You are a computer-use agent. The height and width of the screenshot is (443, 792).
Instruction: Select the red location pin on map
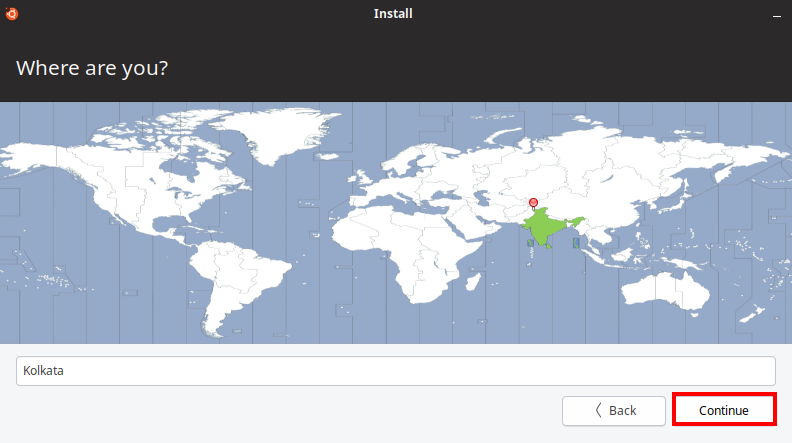point(533,203)
